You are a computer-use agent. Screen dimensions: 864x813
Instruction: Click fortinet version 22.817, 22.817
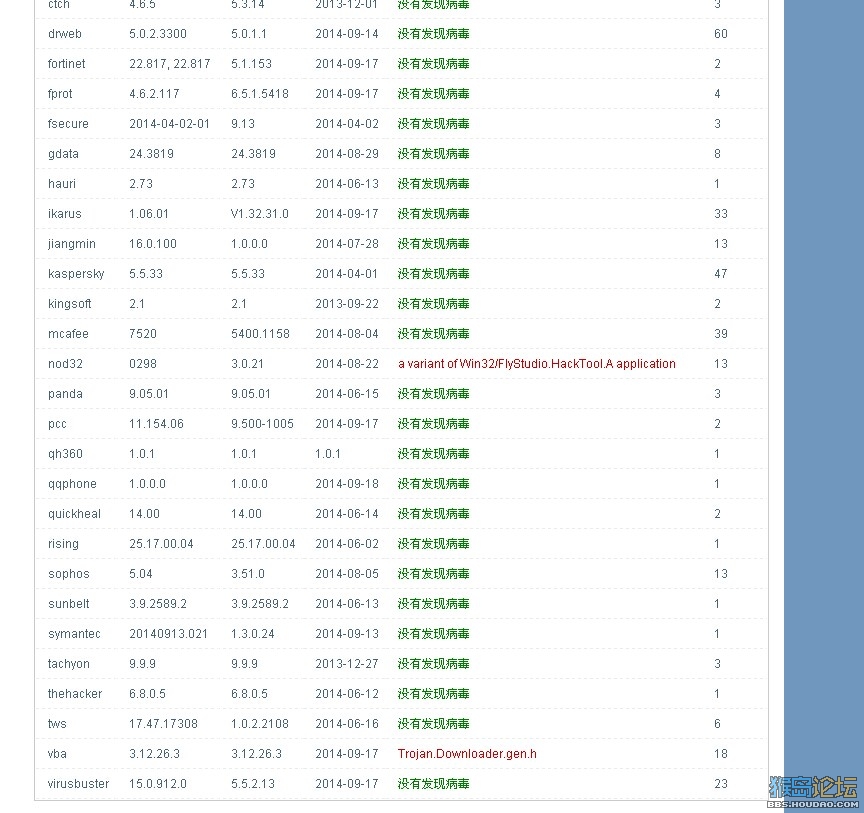pos(170,64)
